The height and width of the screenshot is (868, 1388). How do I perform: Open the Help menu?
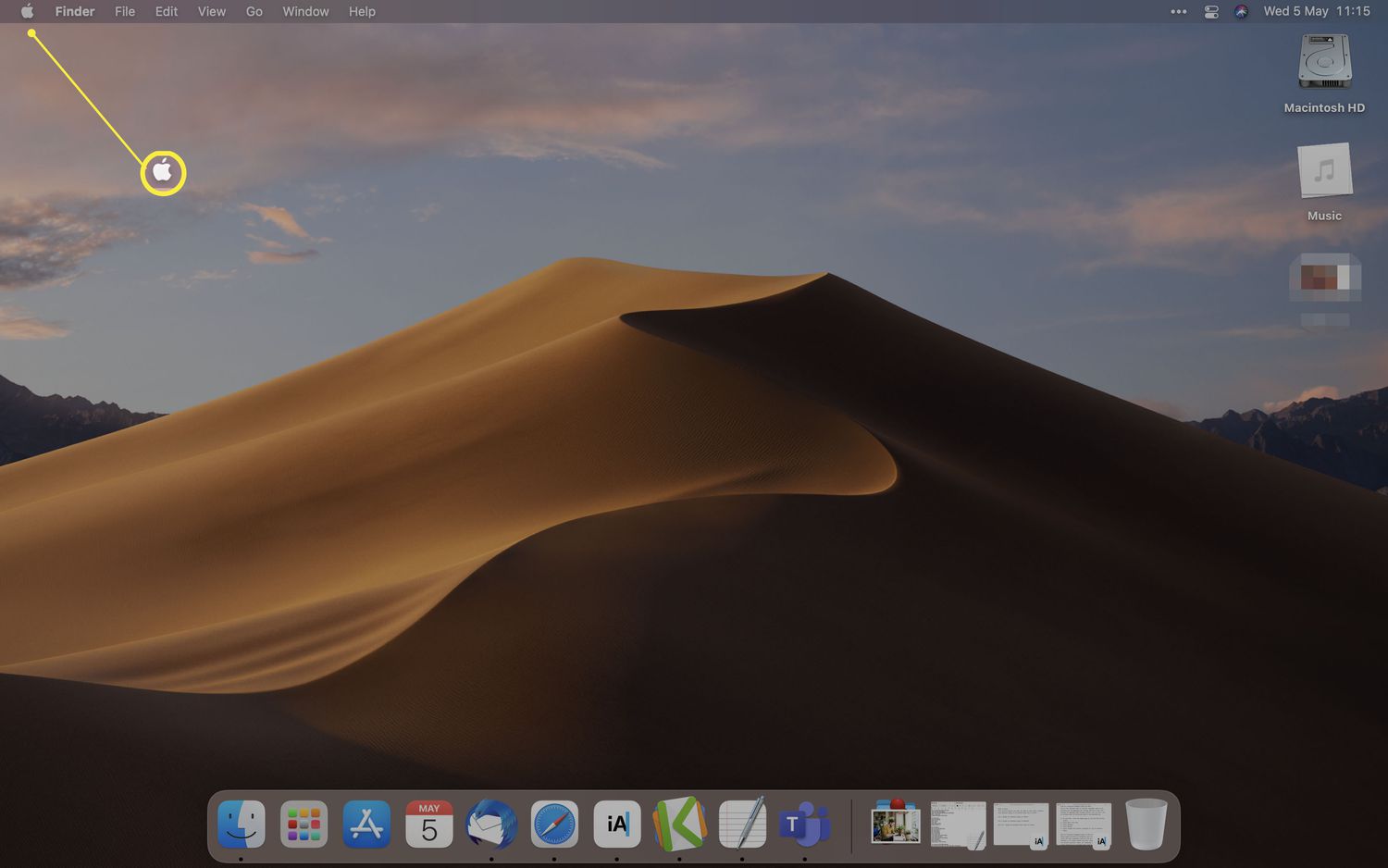[x=362, y=11]
